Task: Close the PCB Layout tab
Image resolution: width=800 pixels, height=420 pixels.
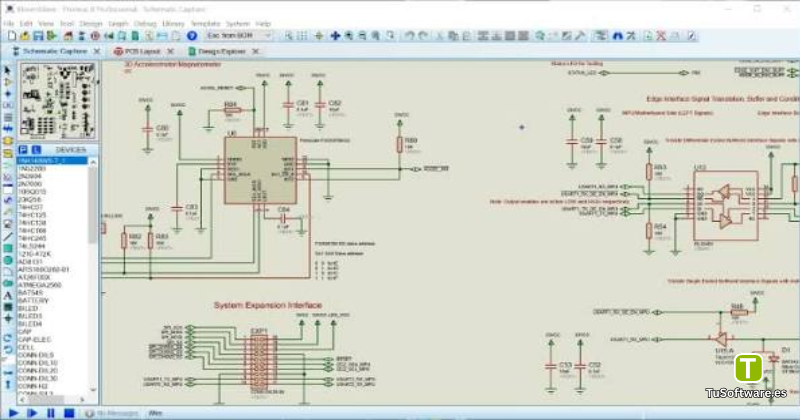Action: [170, 51]
